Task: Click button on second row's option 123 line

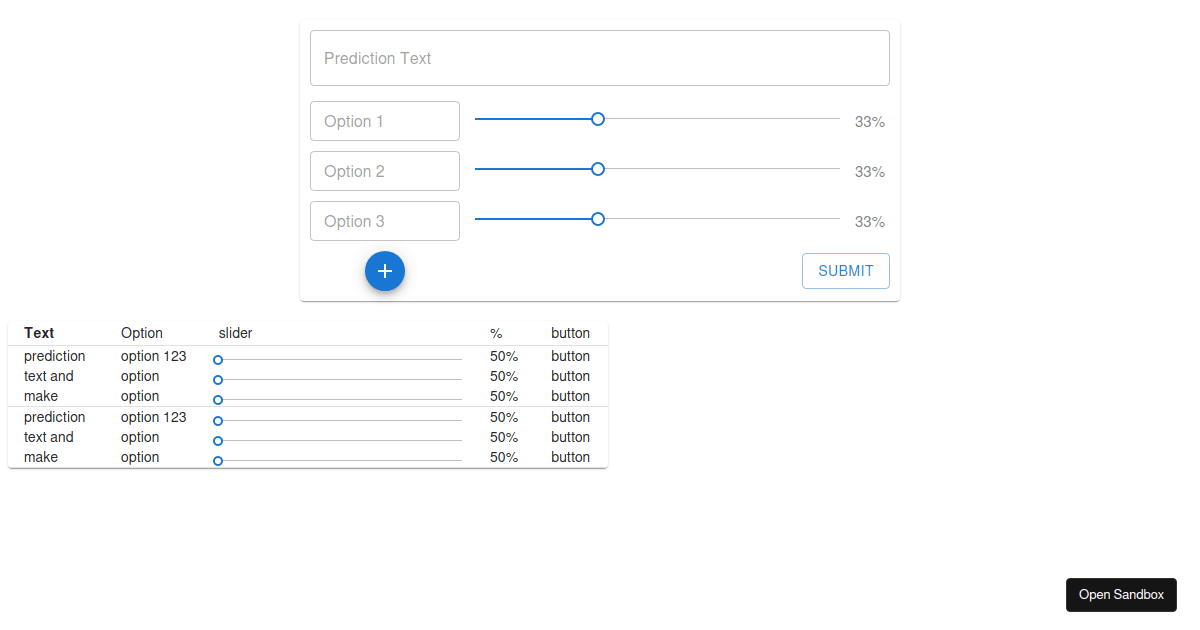Action: tap(570, 417)
